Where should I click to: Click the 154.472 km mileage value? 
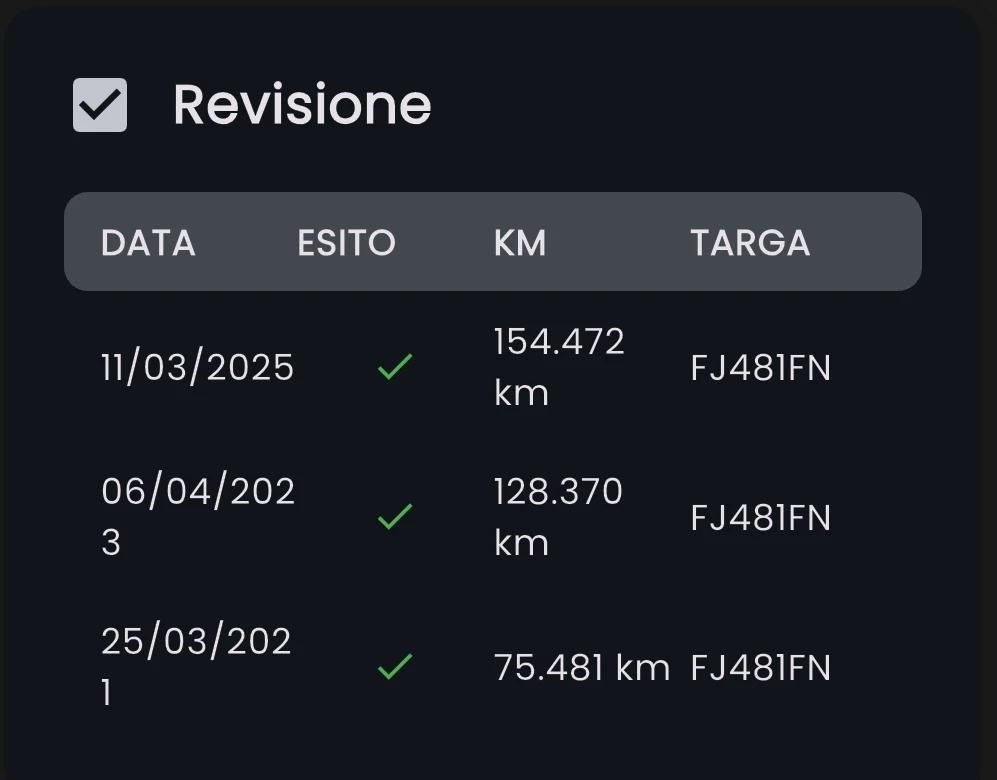click(x=558, y=367)
